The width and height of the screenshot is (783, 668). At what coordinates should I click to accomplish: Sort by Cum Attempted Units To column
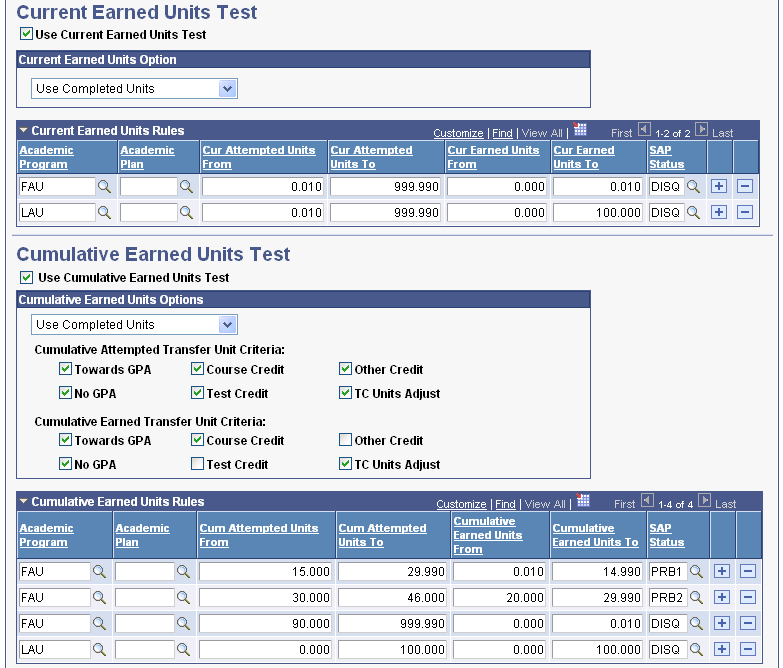click(x=383, y=535)
